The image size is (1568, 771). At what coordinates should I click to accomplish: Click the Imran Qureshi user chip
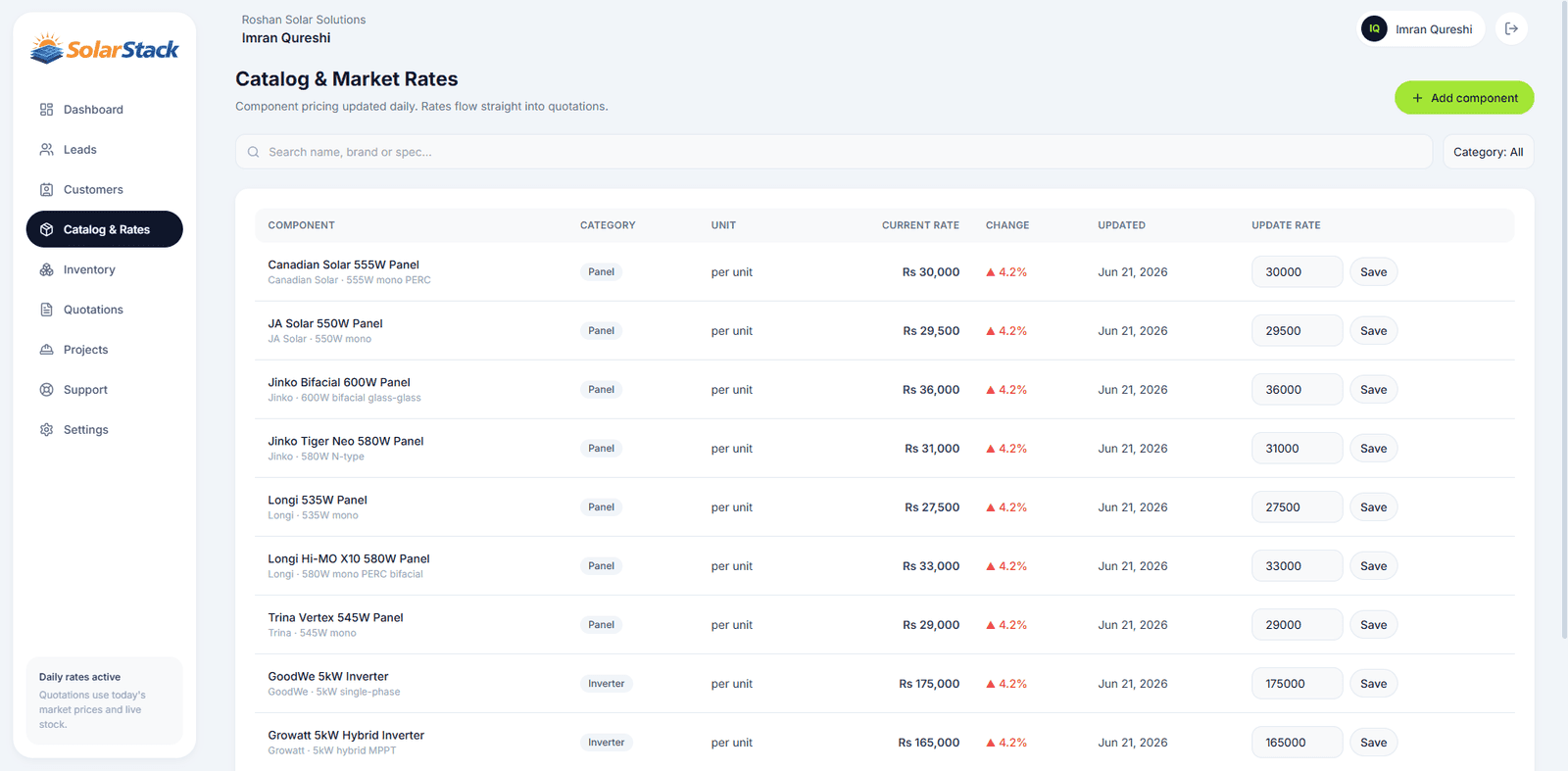pos(1421,28)
